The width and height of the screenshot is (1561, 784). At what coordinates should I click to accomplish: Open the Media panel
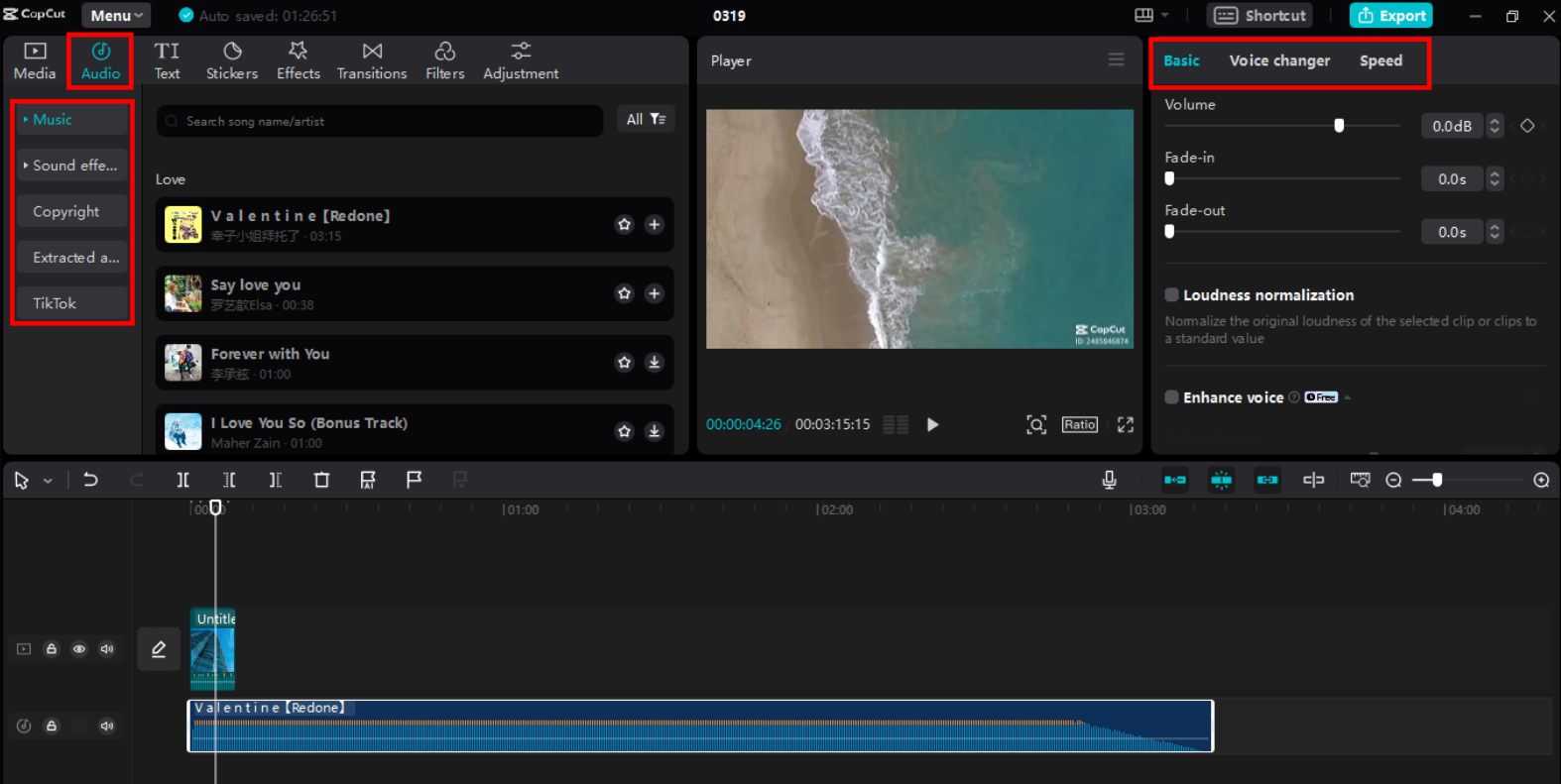[35, 60]
